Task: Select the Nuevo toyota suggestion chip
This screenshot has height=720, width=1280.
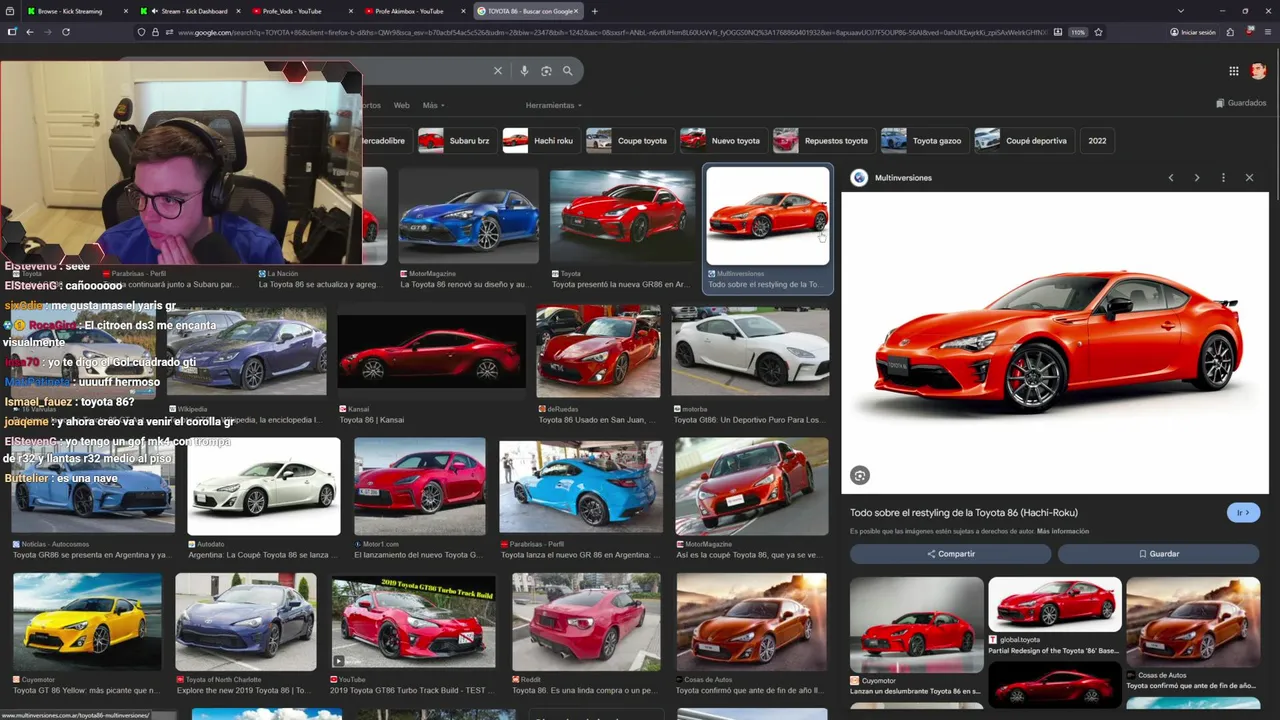Action: point(722,141)
